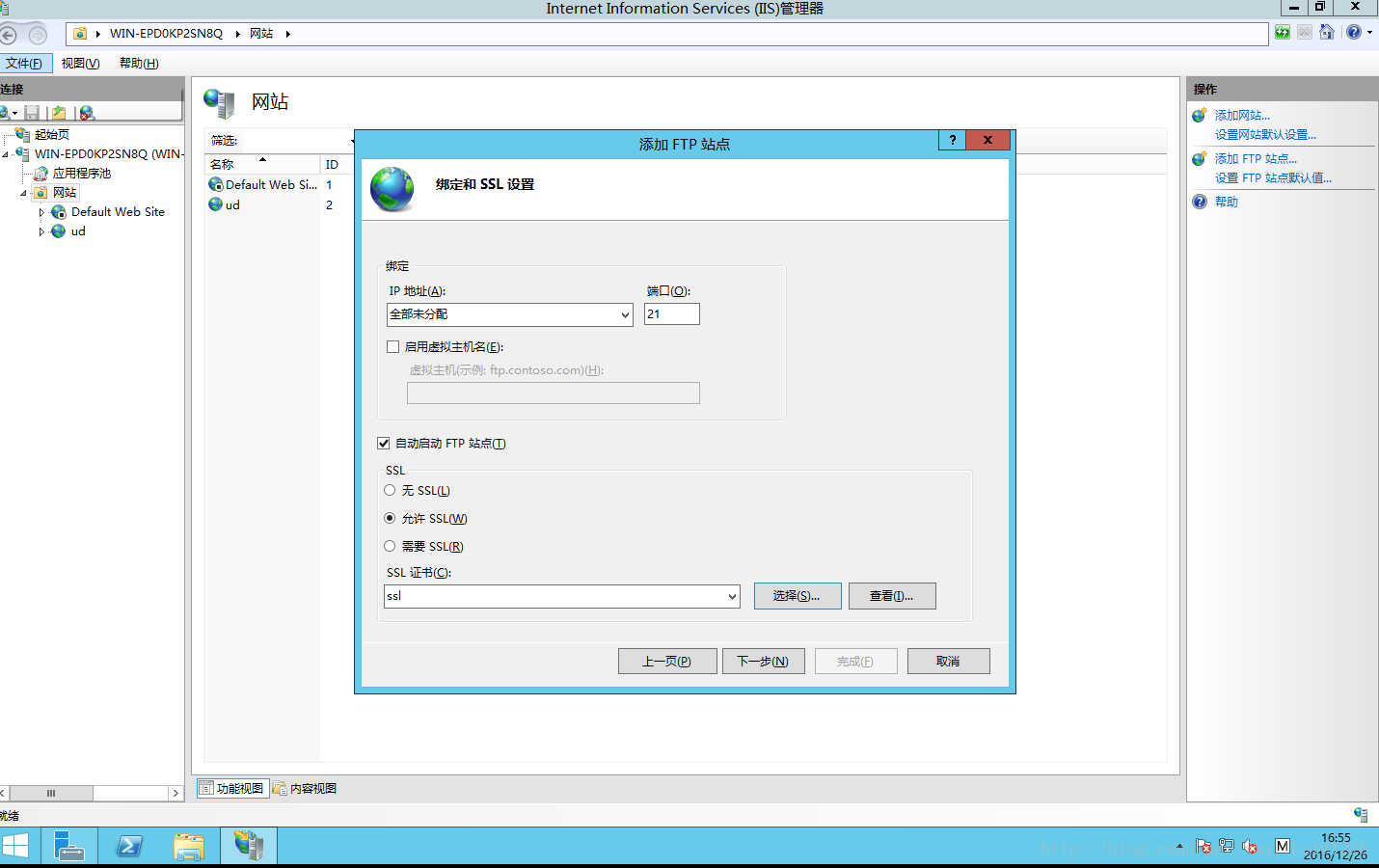Open the create connection dropdown arrow in Connections toolbar
Screen dimensions: 1379x868
point(14,114)
